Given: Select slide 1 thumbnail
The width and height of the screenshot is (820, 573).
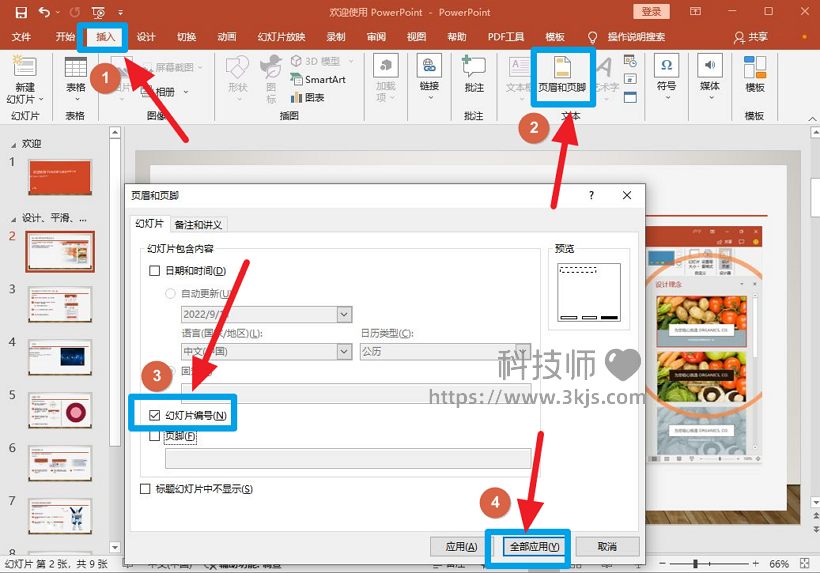Looking at the screenshot, I should (x=60, y=178).
